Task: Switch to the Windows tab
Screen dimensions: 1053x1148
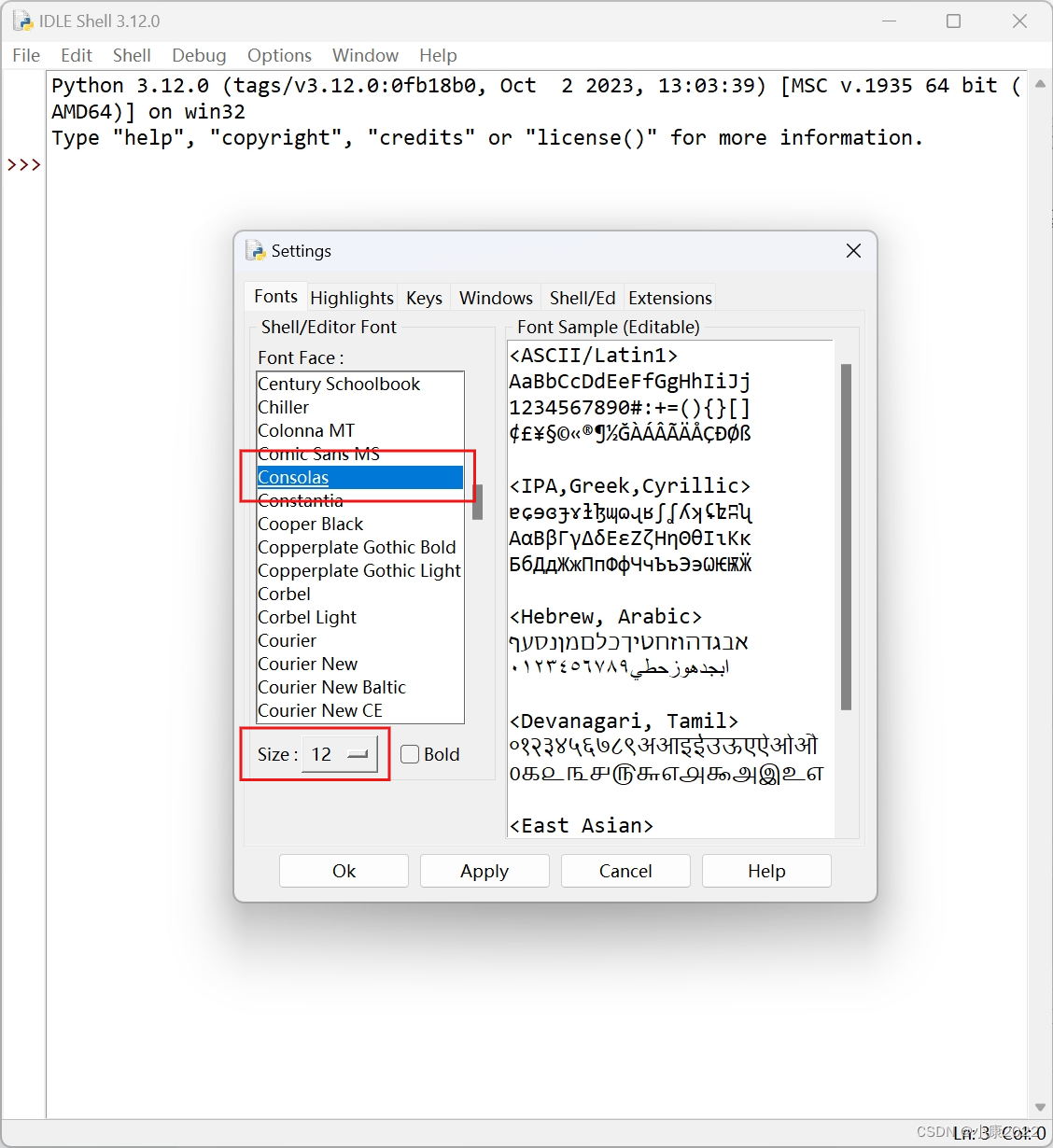Action: pos(496,298)
